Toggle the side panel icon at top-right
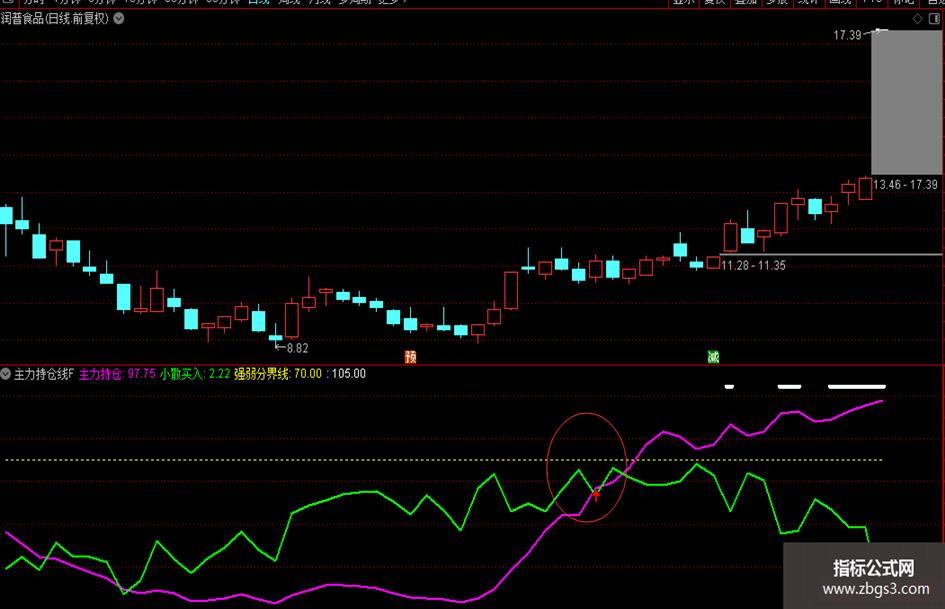 (934, 19)
